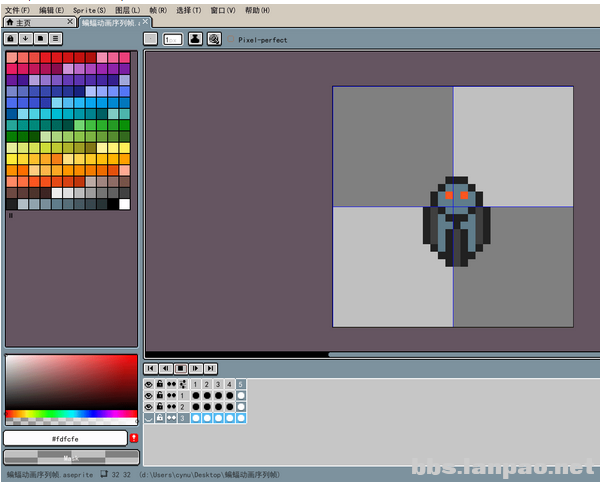Toggle the continuous icon of layer 2
This screenshot has height=484, width=600.
(171, 407)
